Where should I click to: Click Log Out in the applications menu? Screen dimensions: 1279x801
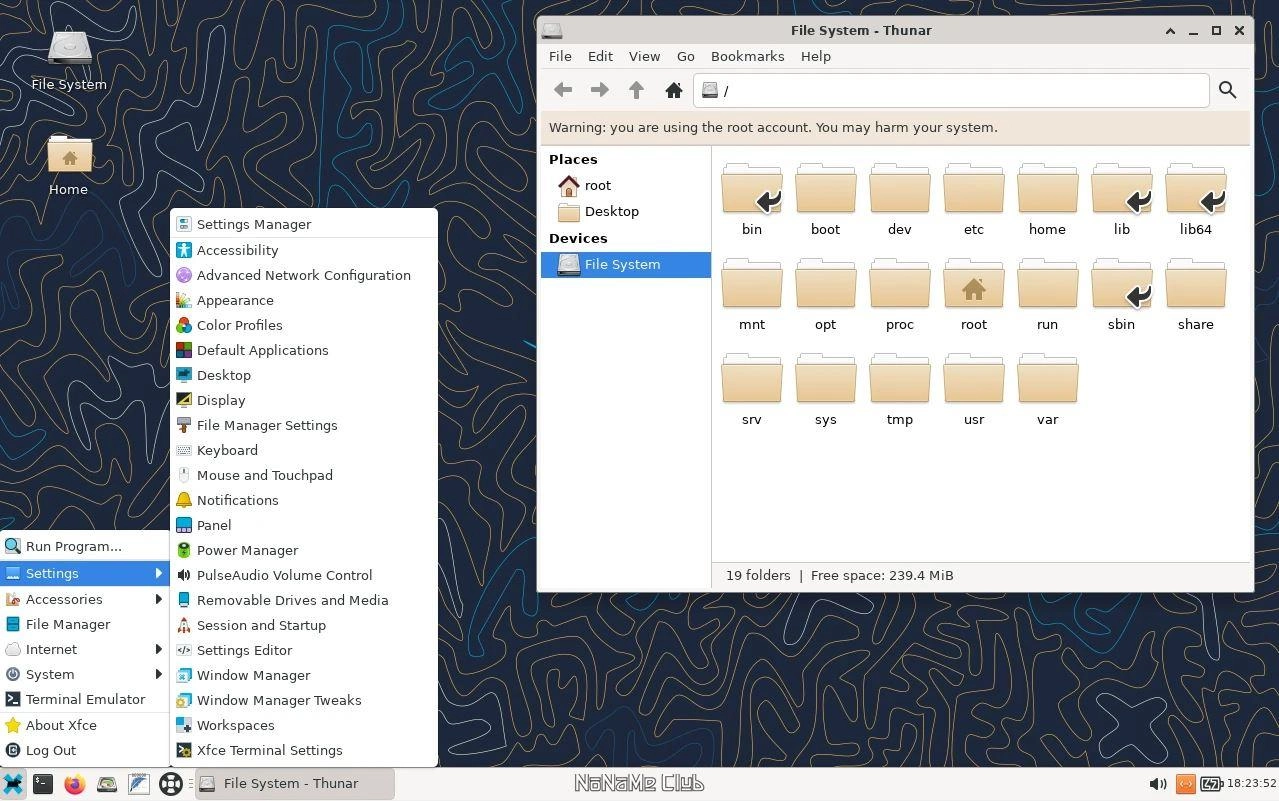click(85, 750)
